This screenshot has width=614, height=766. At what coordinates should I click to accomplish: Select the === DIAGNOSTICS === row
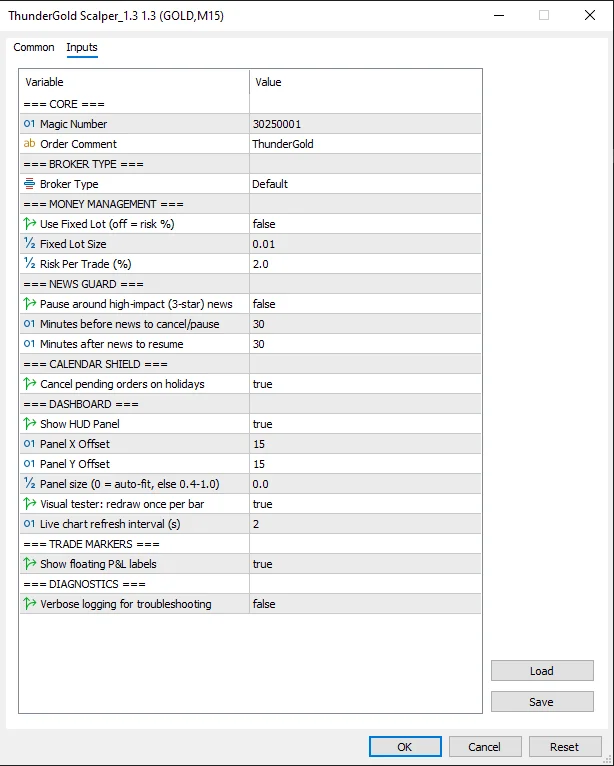pos(250,584)
